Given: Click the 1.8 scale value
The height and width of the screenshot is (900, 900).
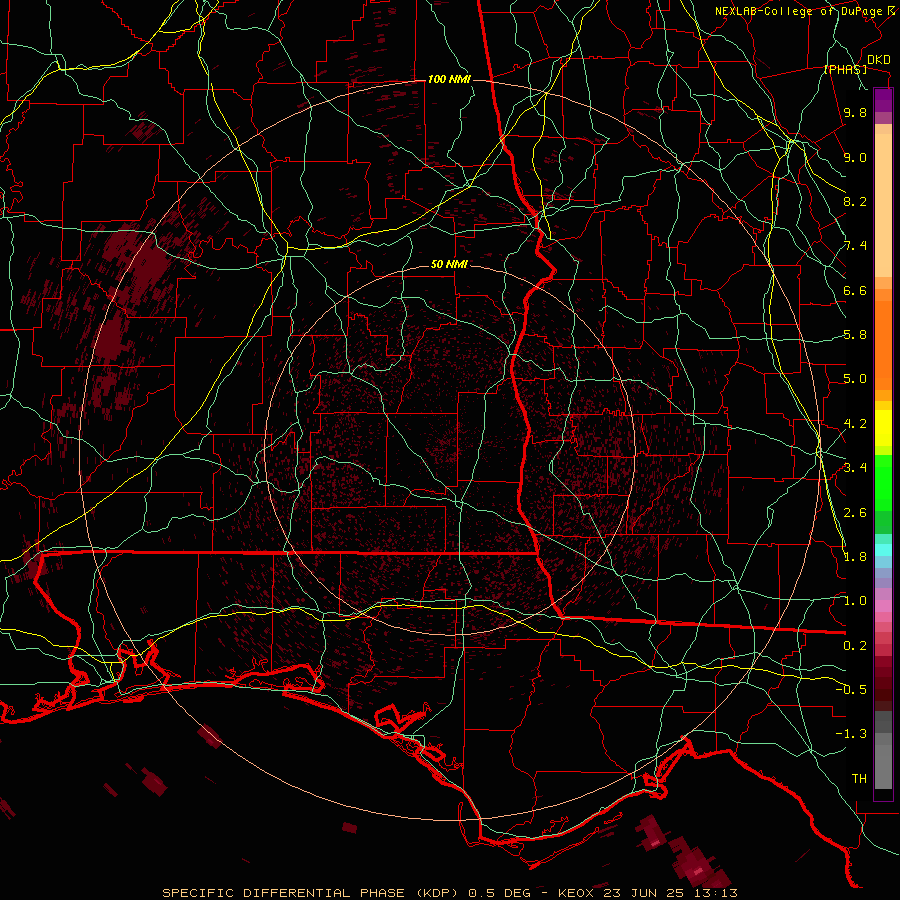Looking at the screenshot, I should tap(855, 557).
